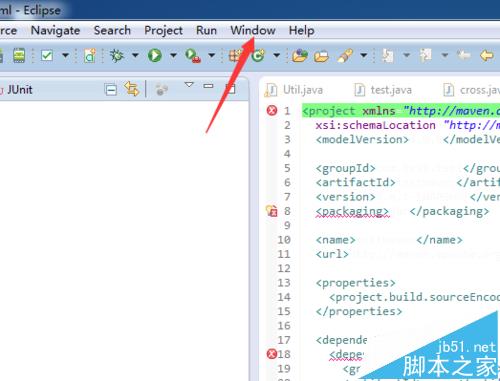The image size is (500, 381).
Task: Click the </properties> closing tag on line 15
Action: [x=359, y=312]
